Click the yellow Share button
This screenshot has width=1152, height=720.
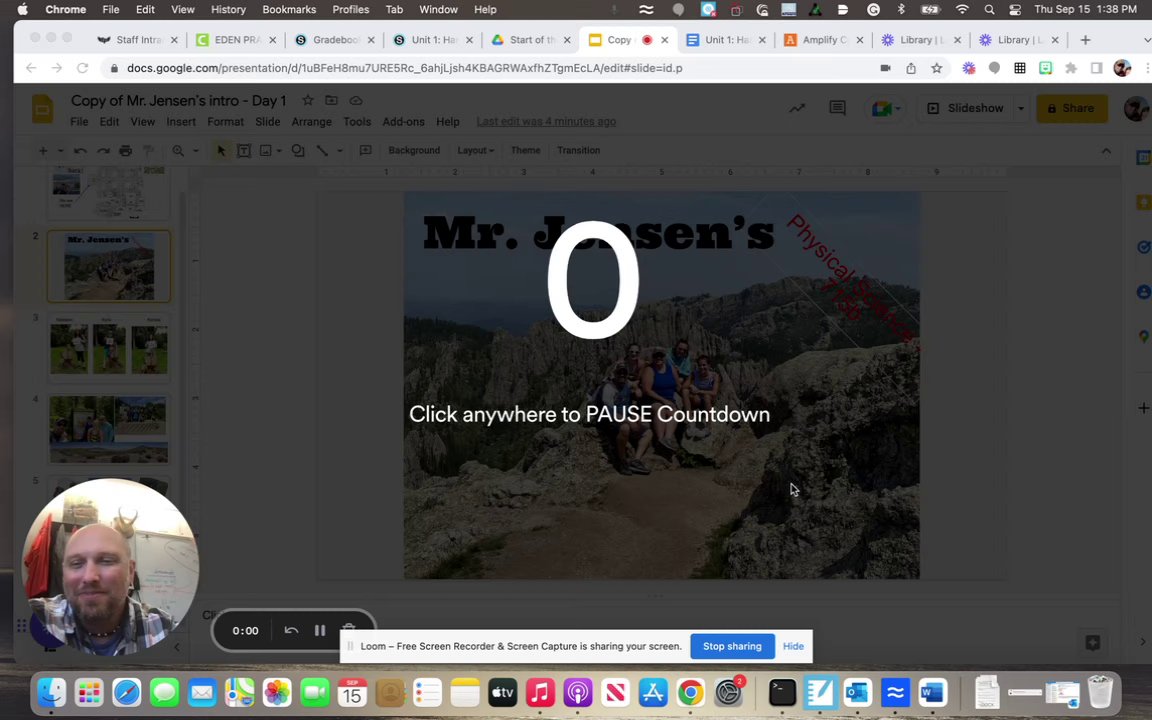tap(1071, 108)
